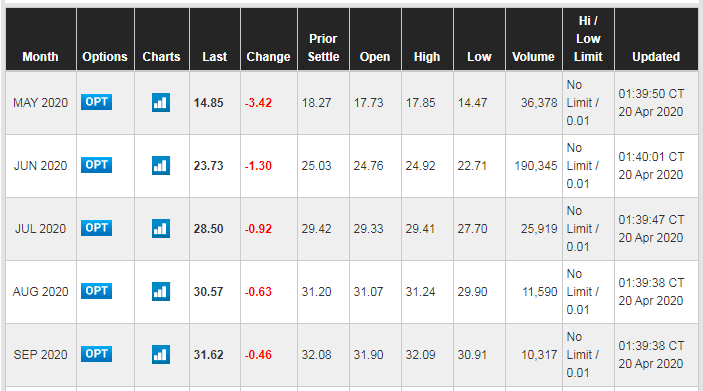Click the OPT button for SEP 2020
703x391 pixels.
[x=96, y=354]
